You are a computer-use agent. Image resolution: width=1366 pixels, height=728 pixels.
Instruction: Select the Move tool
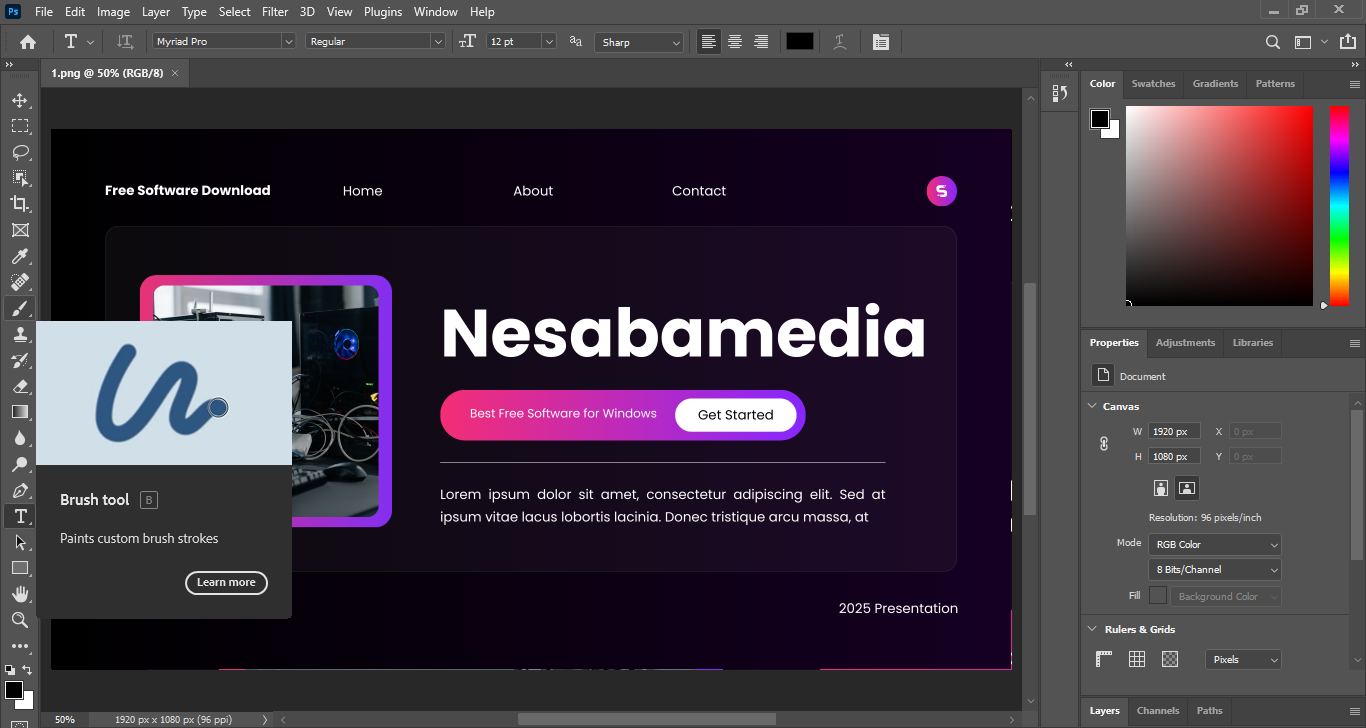point(19,100)
